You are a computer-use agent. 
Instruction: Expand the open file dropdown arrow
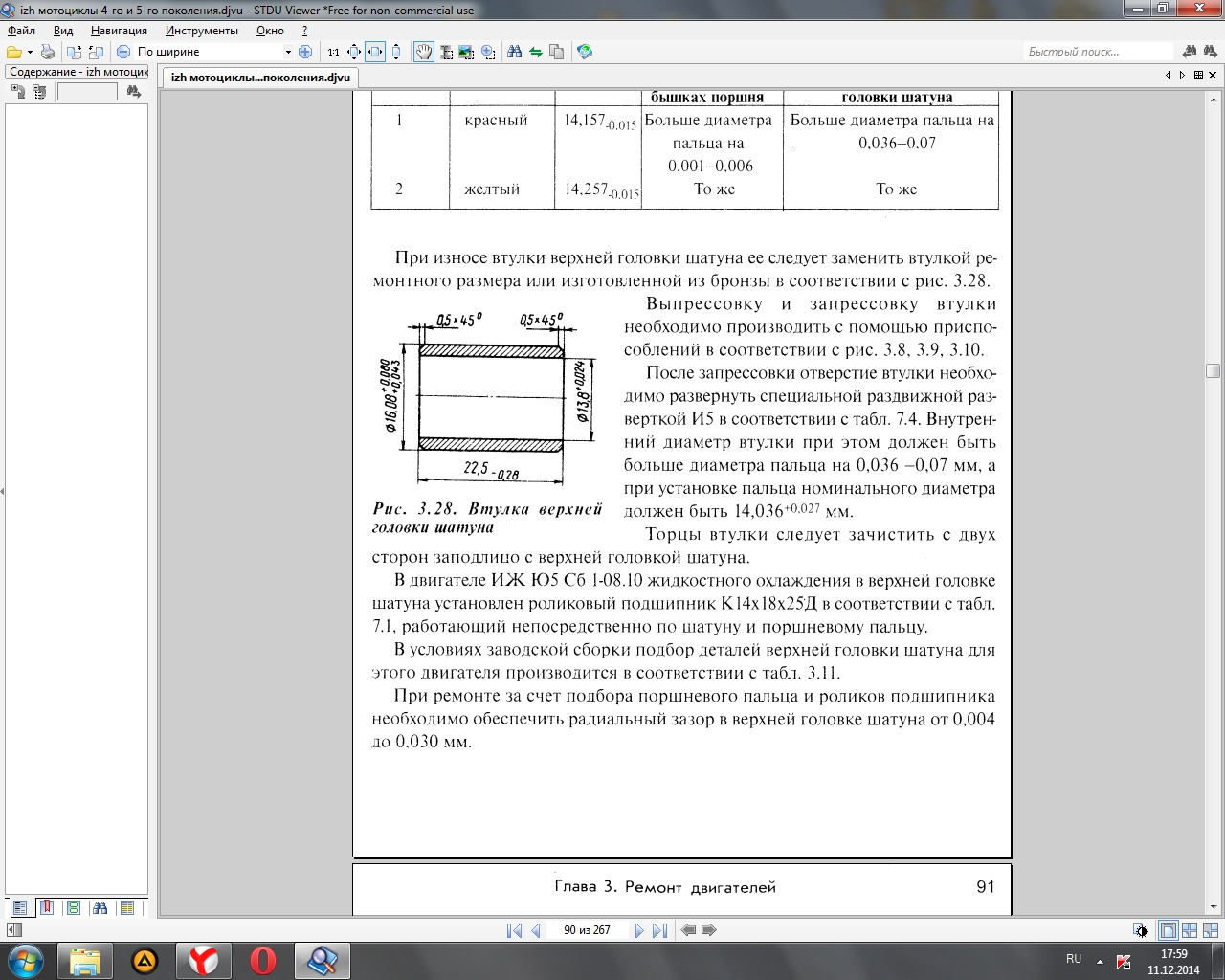pyautogui.click(x=30, y=52)
